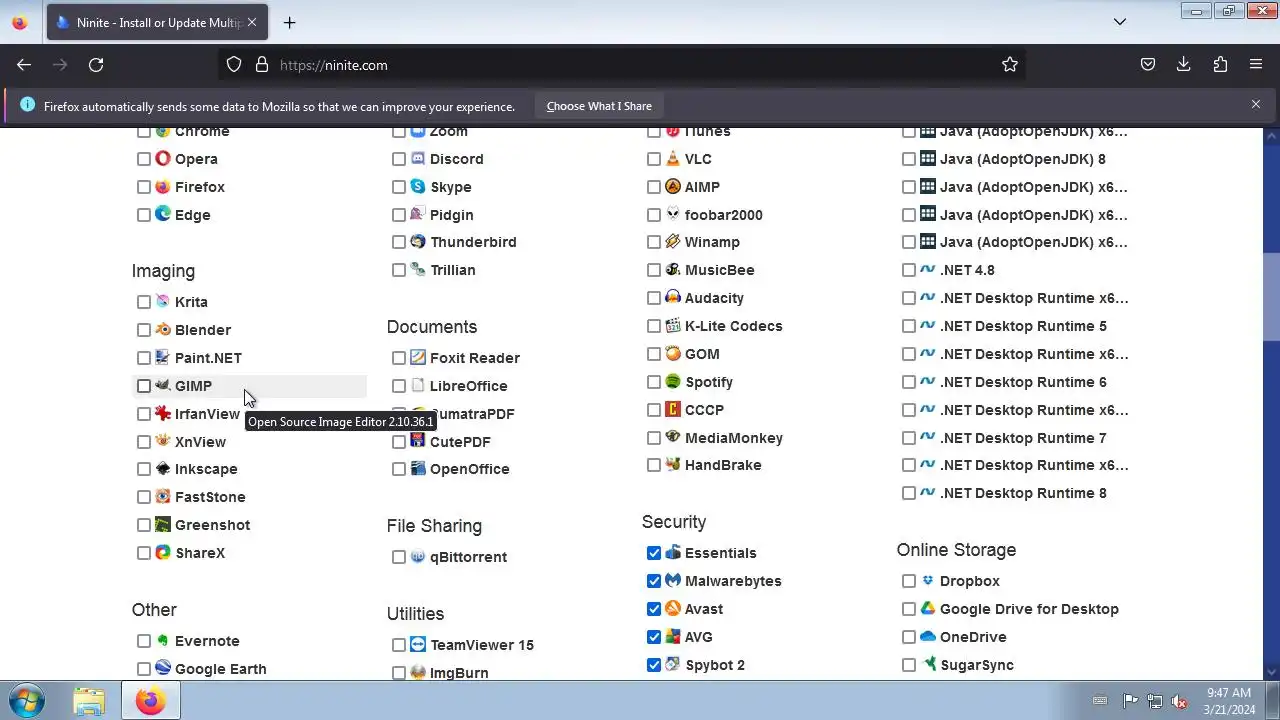The height and width of the screenshot is (720, 1280).
Task: Click the Action Center flag tray icon
Action: click(1130, 701)
